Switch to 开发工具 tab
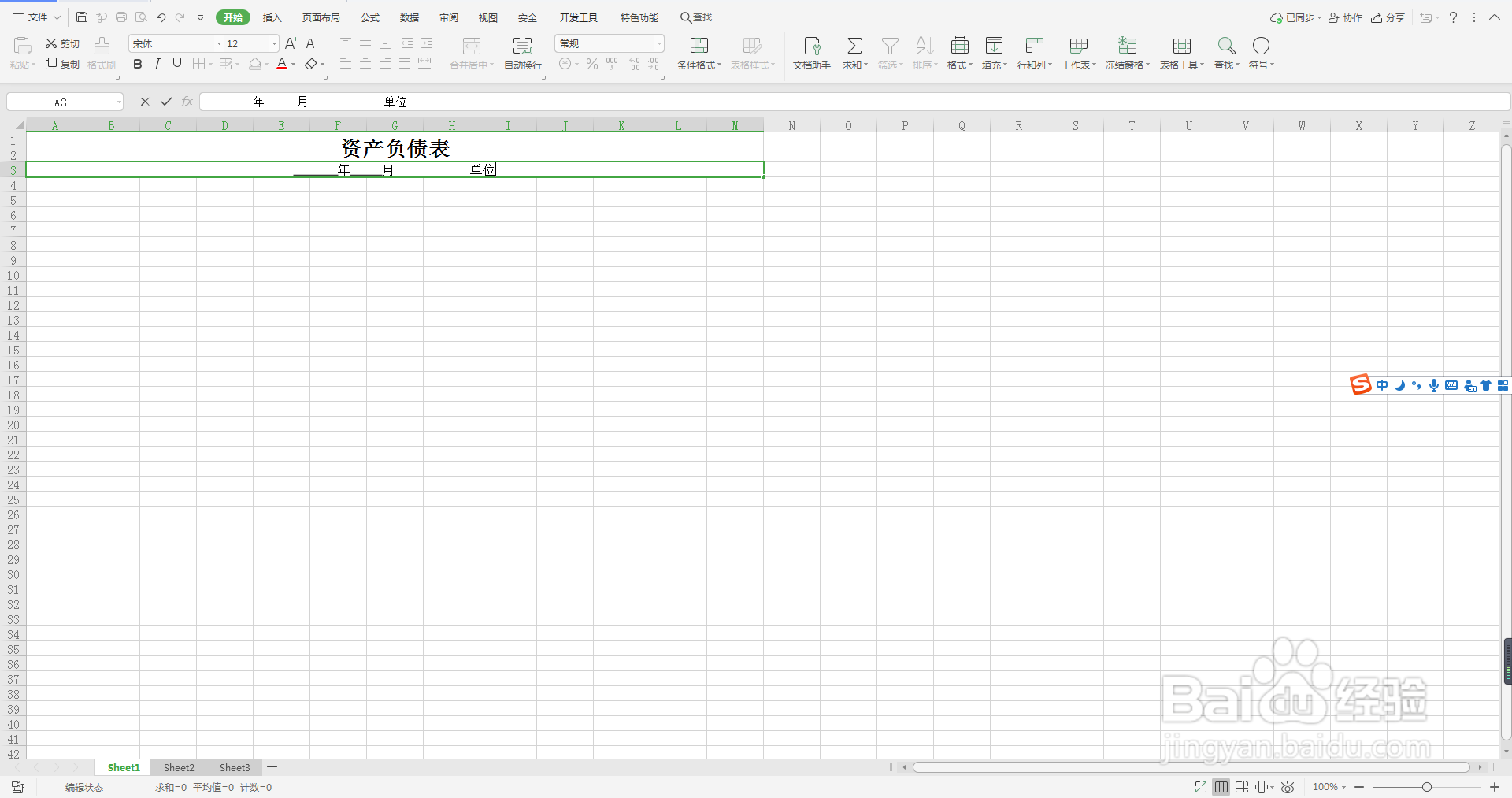Image resolution: width=1512 pixels, height=798 pixels. 579,17
